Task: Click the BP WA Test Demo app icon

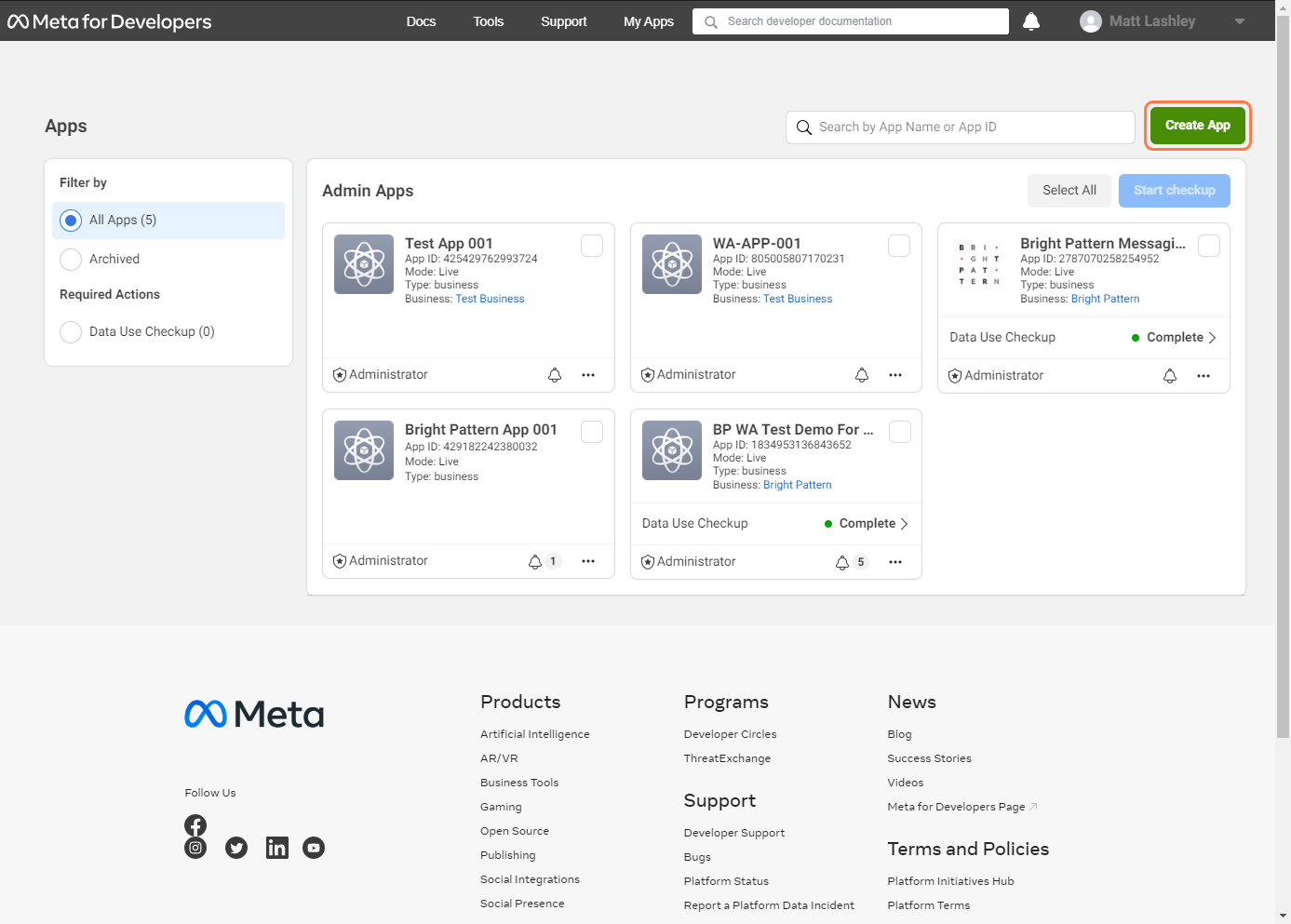Action: coord(672,450)
